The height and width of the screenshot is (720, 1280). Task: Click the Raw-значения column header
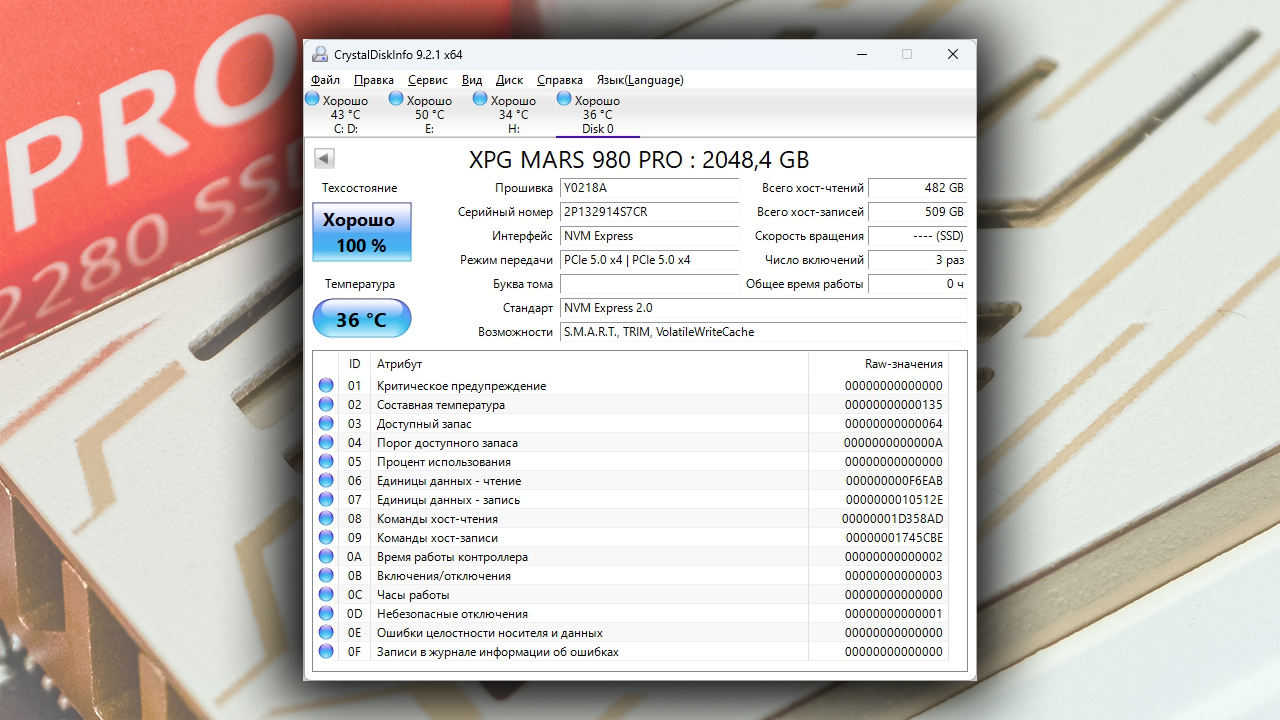tap(903, 364)
